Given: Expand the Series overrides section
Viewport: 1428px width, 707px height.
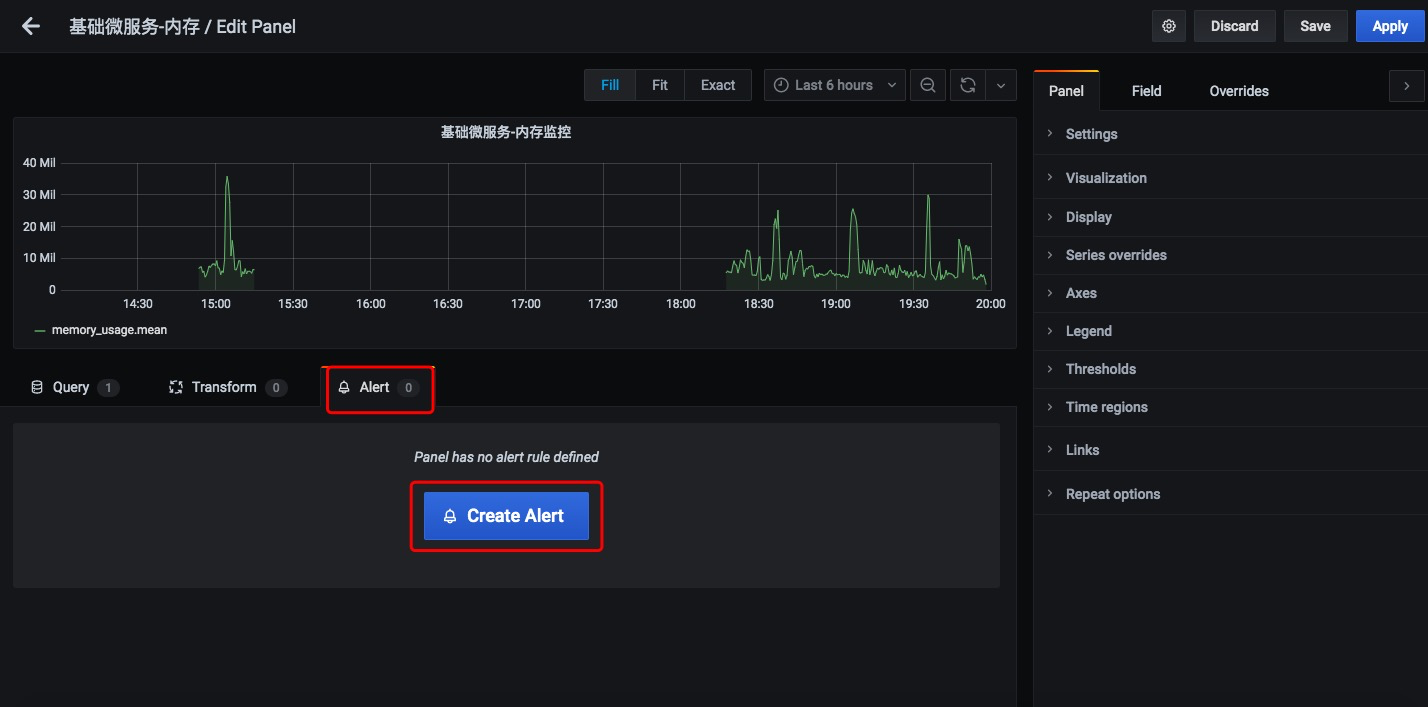Looking at the screenshot, I should pos(1231,255).
